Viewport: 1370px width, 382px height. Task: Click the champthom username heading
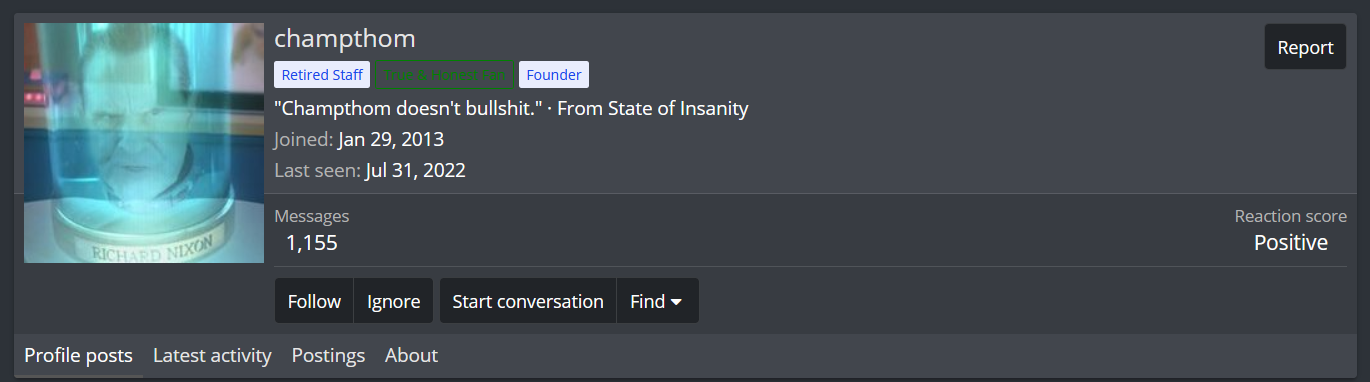point(345,39)
